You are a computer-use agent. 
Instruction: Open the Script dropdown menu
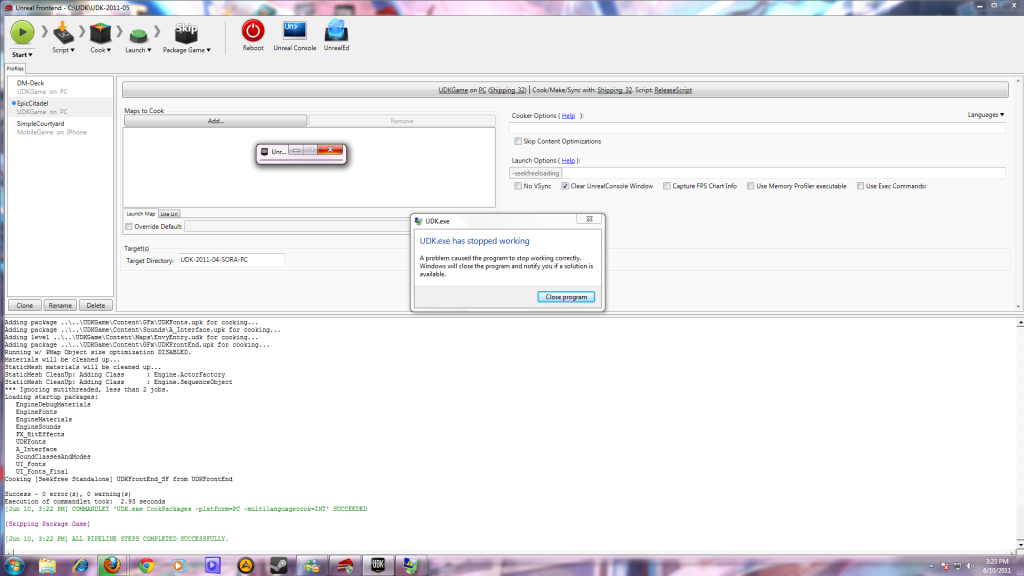(x=63, y=50)
